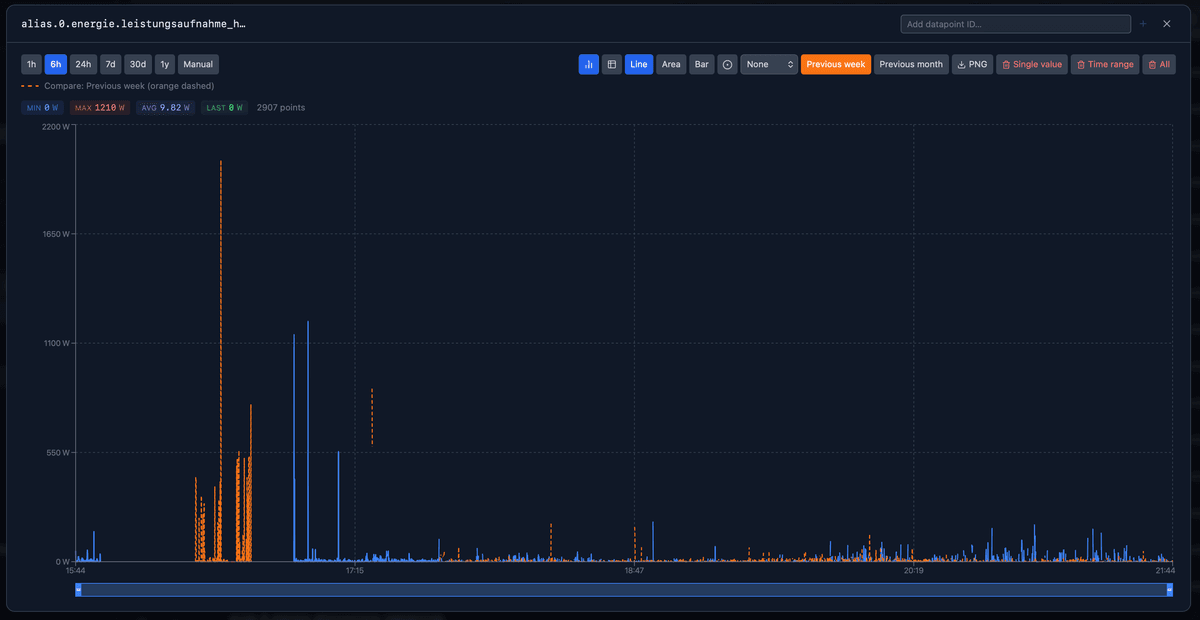1200x620 pixels.
Task: Click the 20:19 time axis label
Action: pyautogui.click(x=914, y=571)
